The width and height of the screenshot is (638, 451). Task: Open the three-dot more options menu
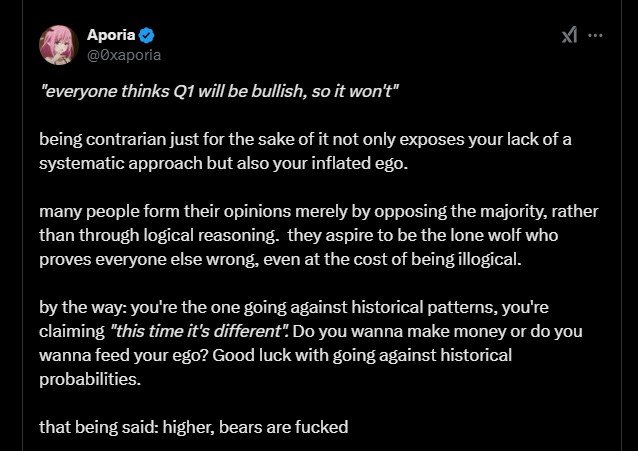pos(595,35)
